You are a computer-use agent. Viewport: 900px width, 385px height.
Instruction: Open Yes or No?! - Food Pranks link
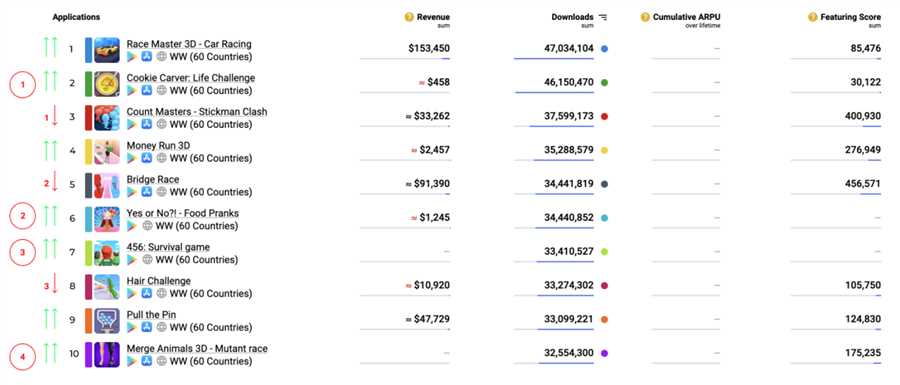(x=183, y=213)
